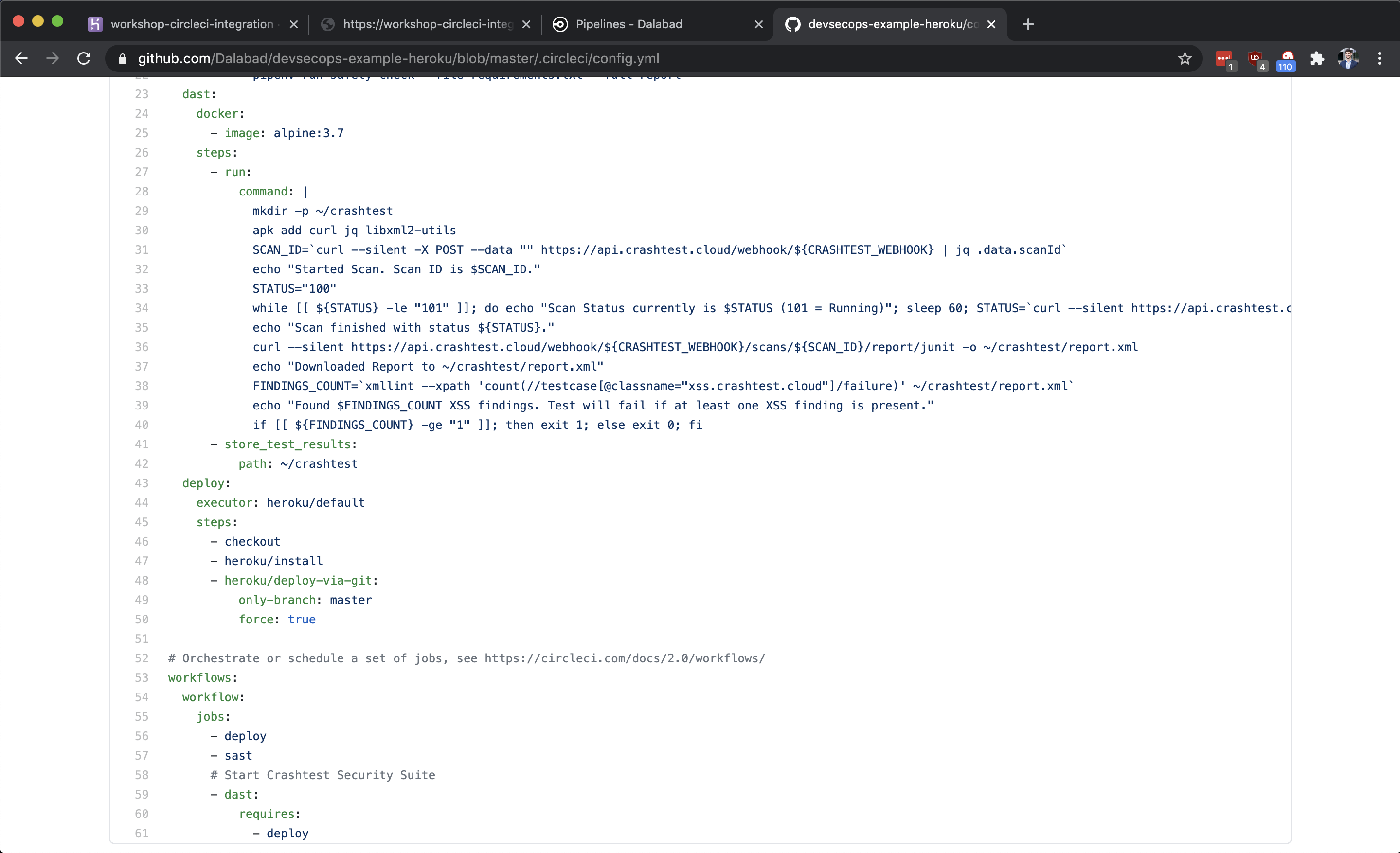Open the Extensions puzzle-piece menu

(x=1317, y=58)
